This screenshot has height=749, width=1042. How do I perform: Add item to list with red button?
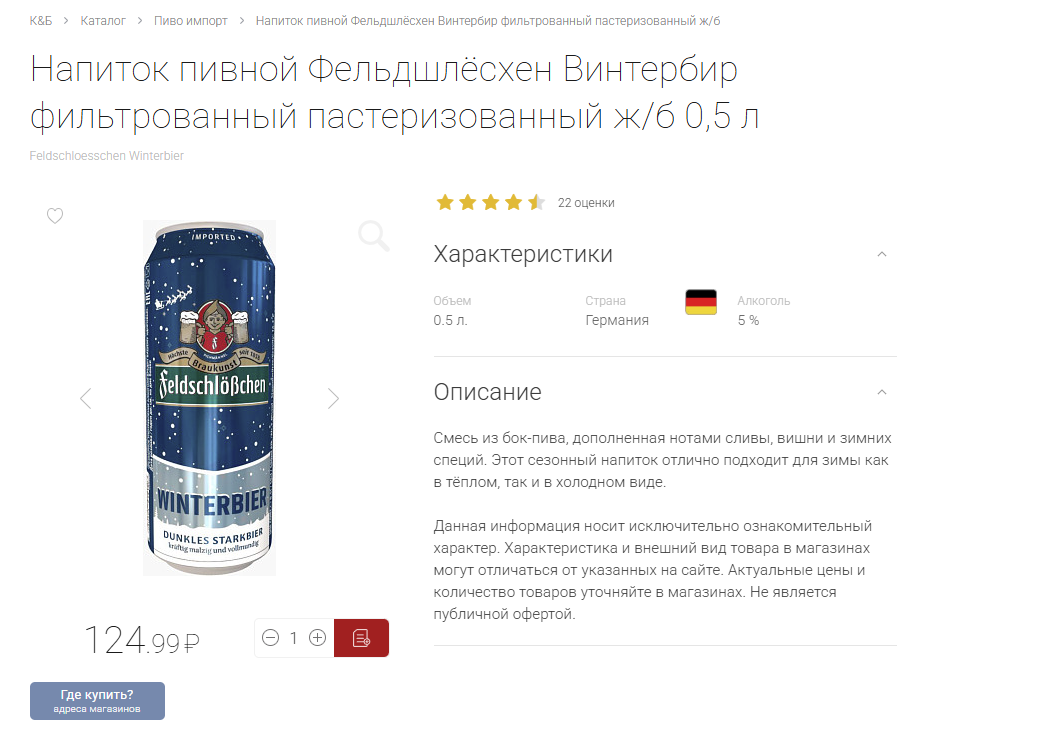coord(361,638)
